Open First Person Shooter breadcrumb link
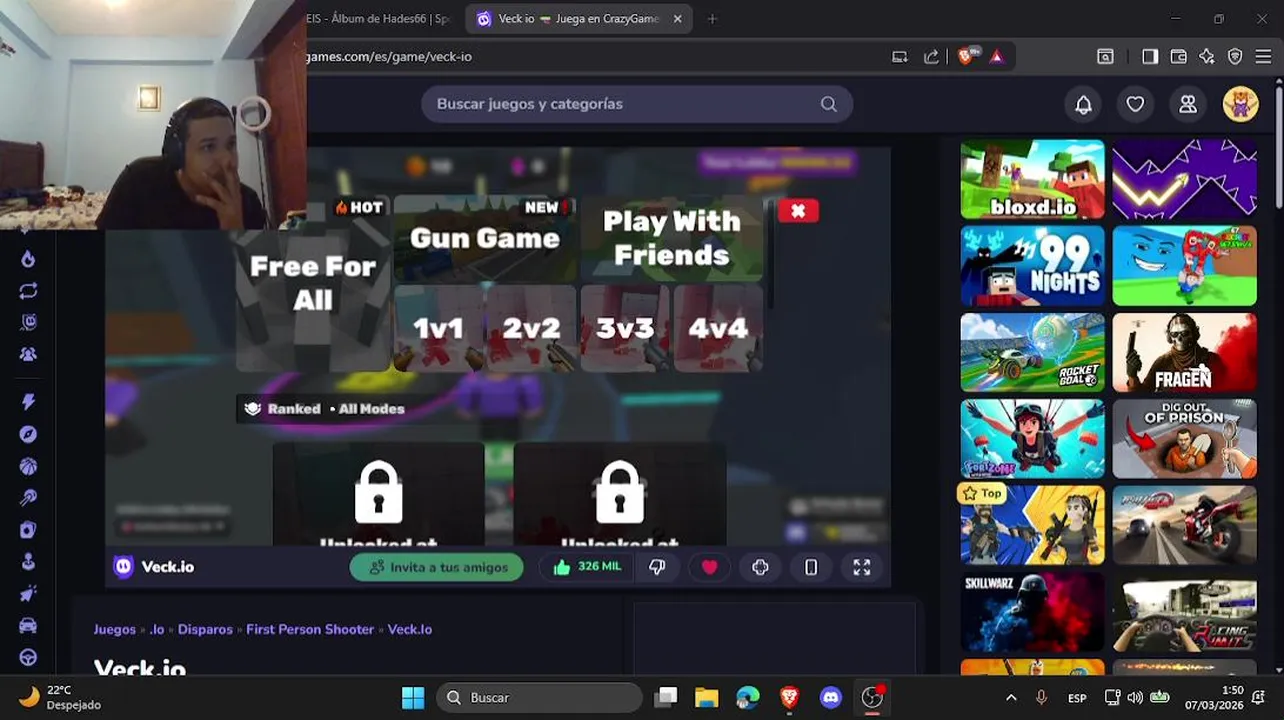1284x720 pixels. [x=310, y=629]
